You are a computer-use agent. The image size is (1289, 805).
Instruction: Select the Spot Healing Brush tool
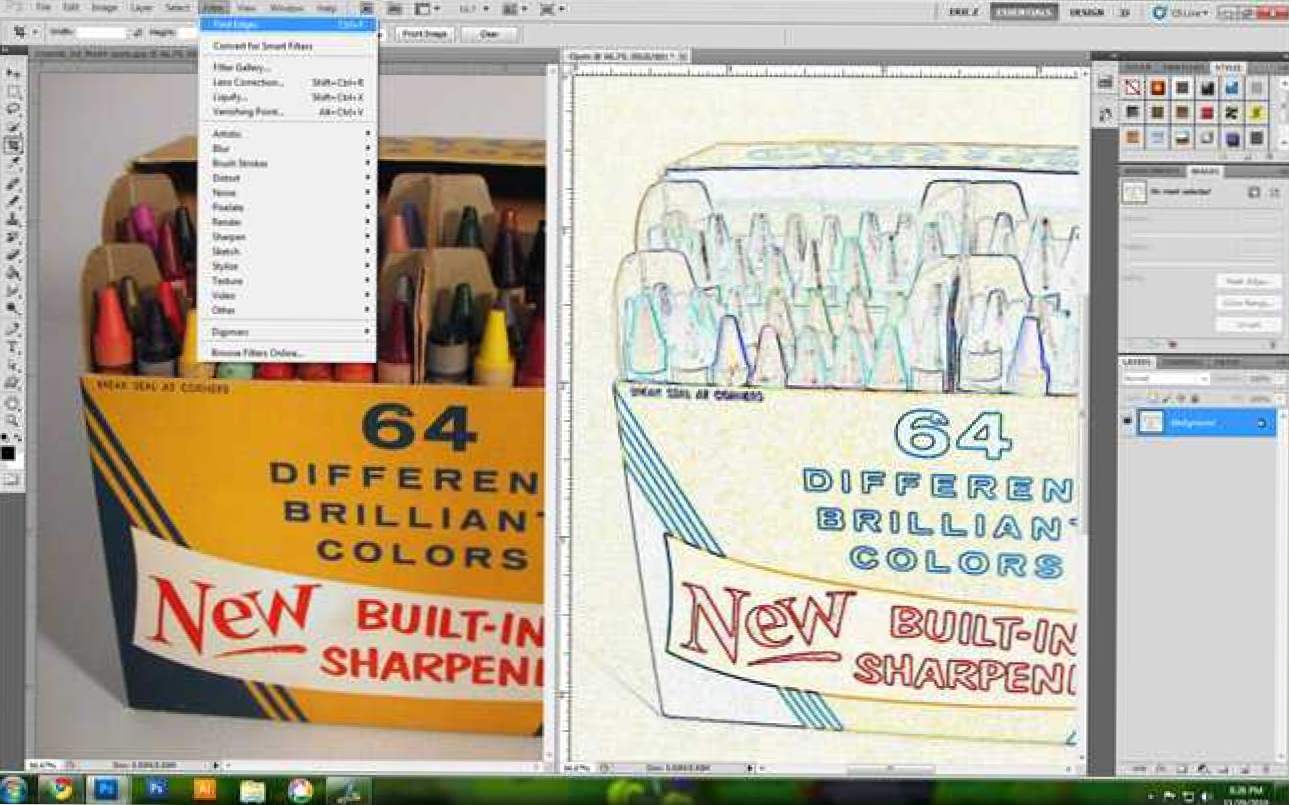tap(13, 184)
